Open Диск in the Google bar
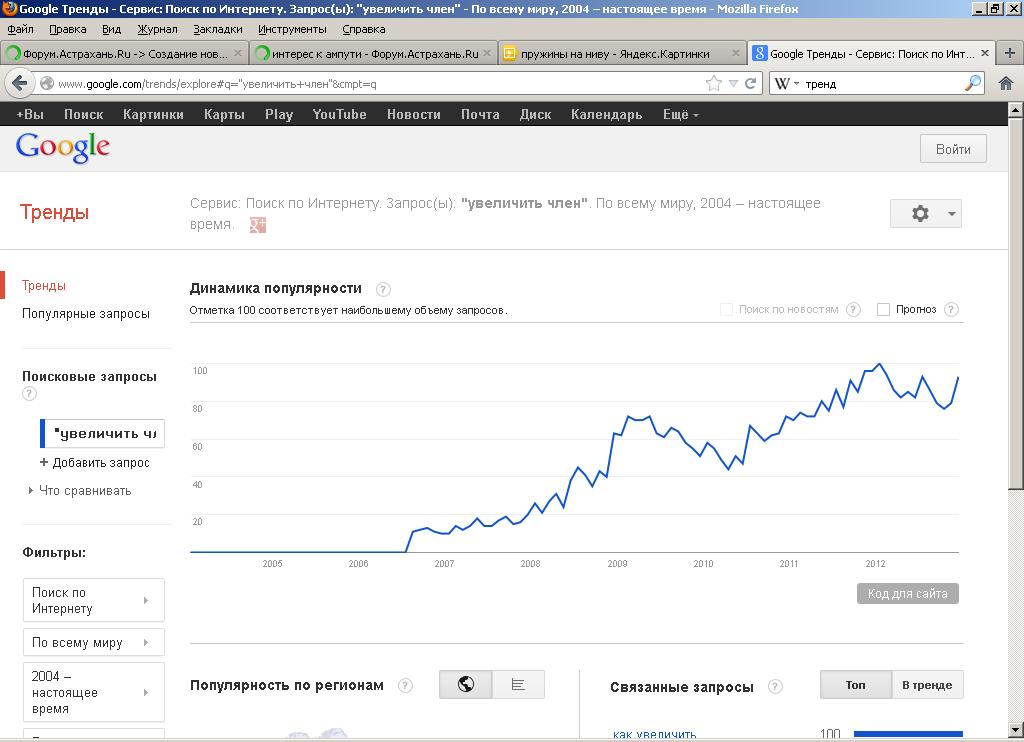Viewport: 1024px width, 742px height. point(535,114)
